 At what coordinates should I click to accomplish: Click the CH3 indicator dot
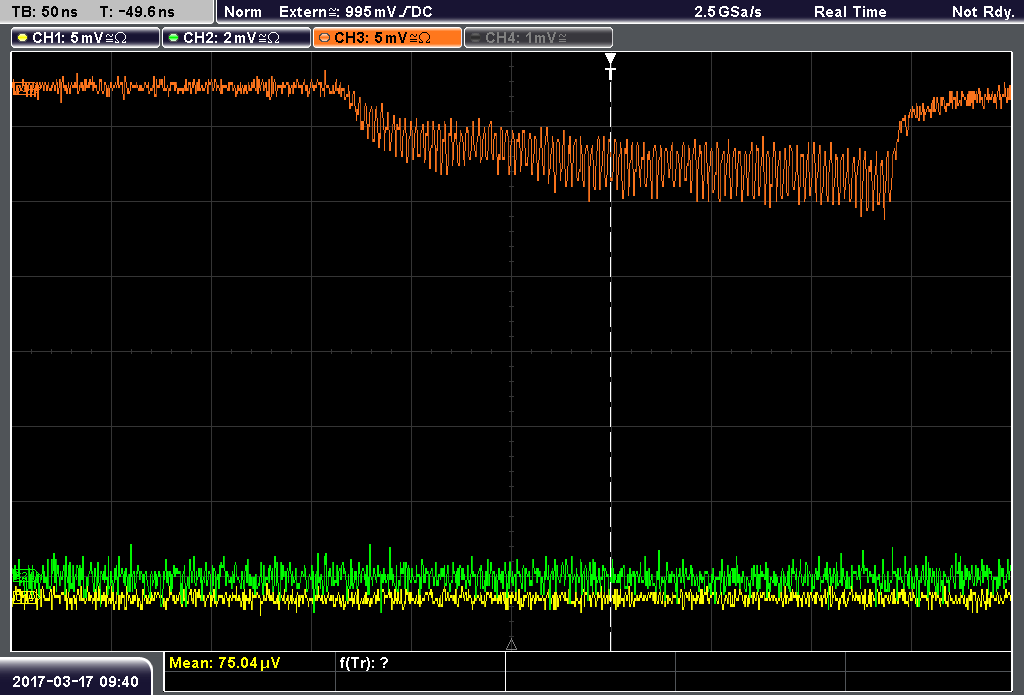tap(325, 38)
